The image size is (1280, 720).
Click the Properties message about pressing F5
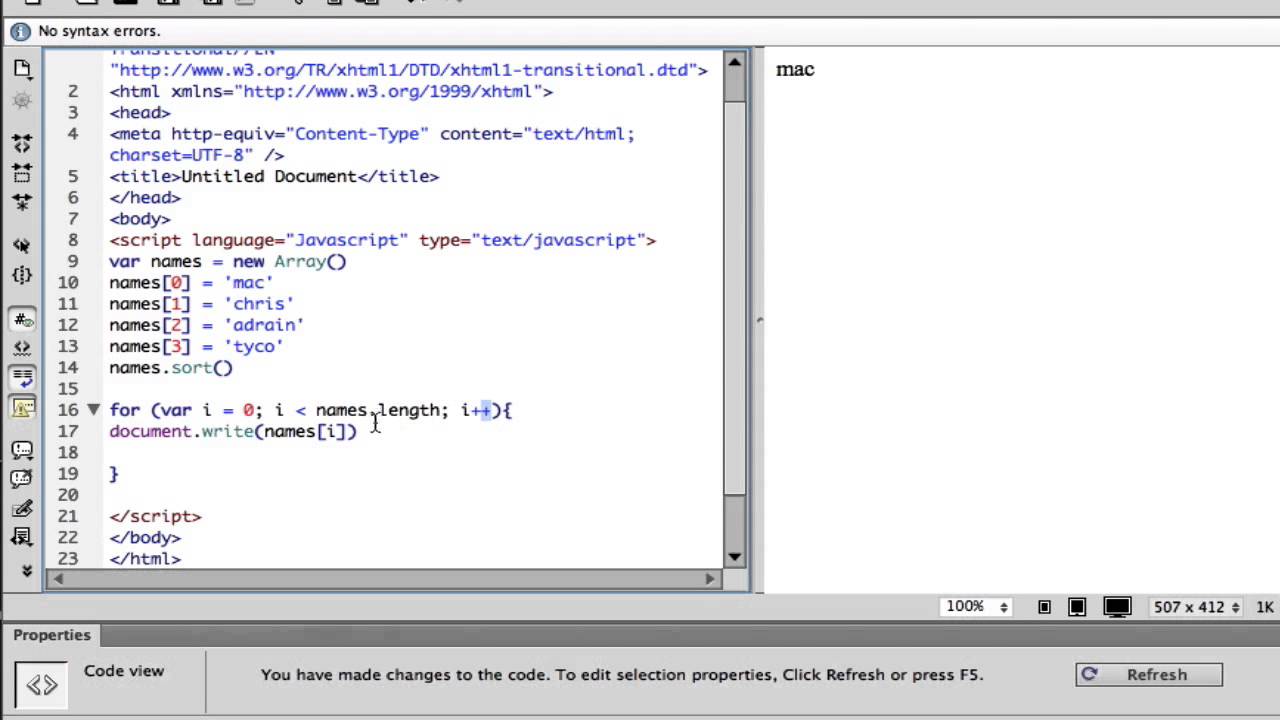click(x=622, y=675)
